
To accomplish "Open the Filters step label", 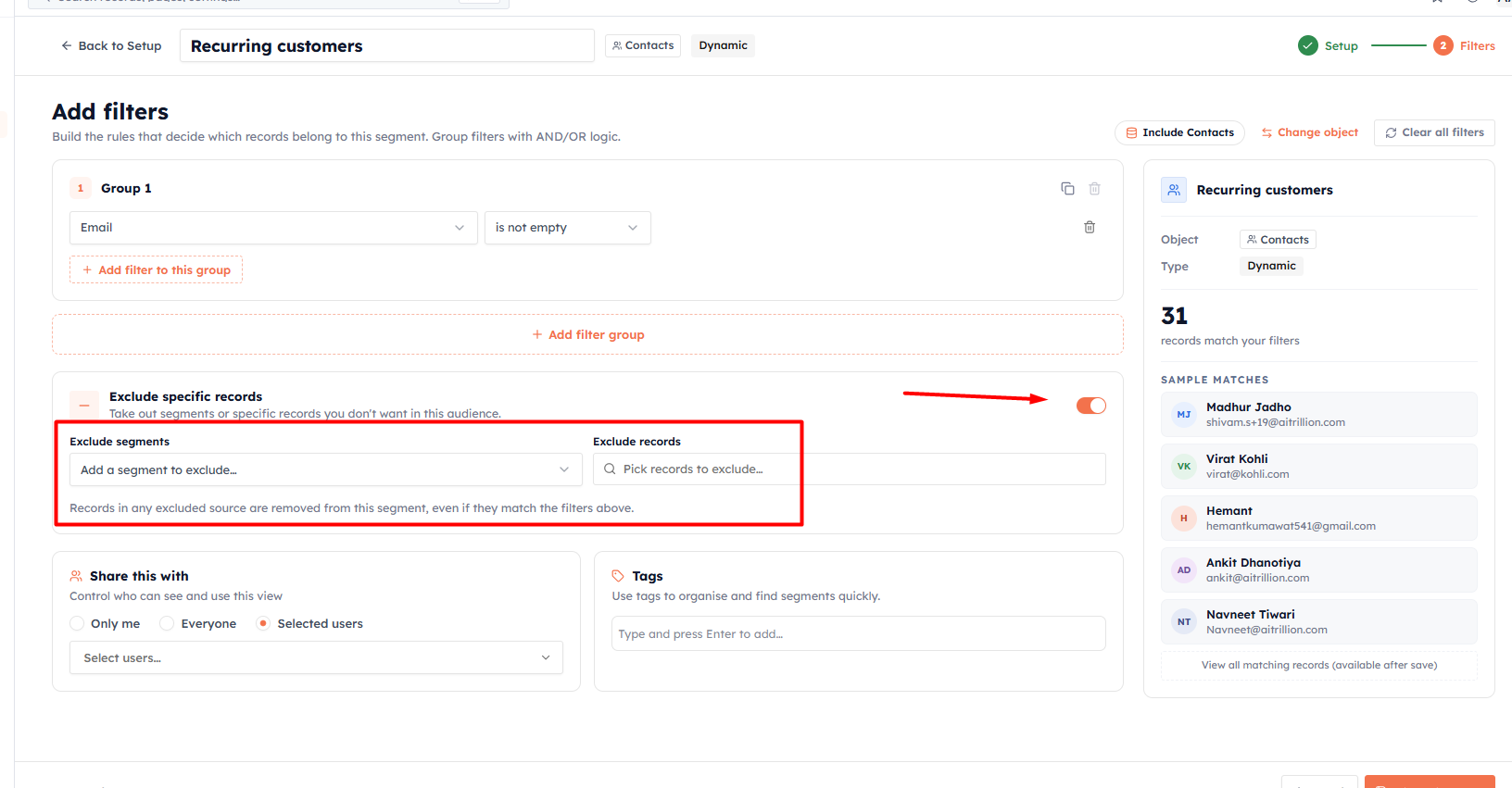I will pyautogui.click(x=1478, y=46).
